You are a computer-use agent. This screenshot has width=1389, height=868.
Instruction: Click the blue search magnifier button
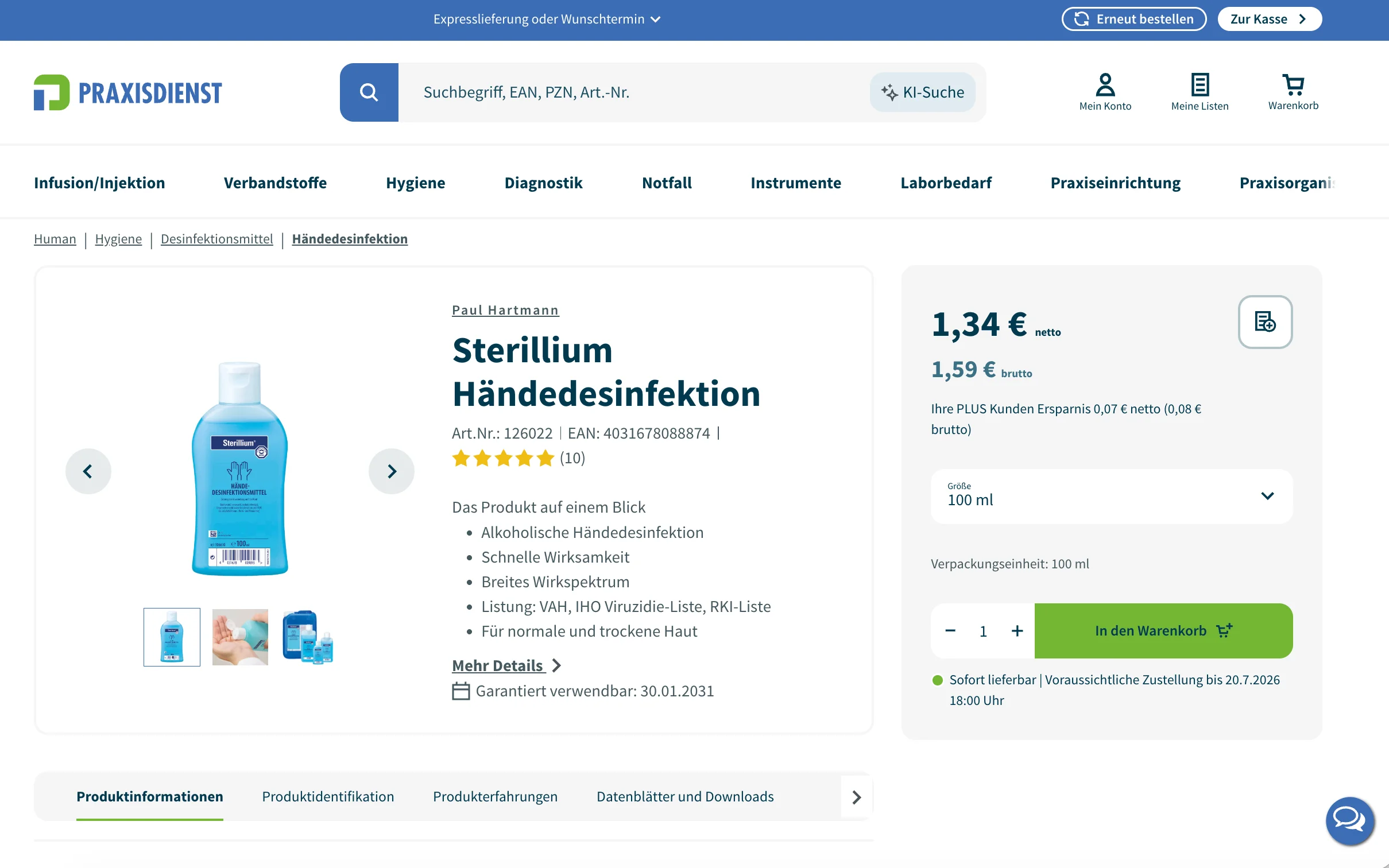(x=369, y=92)
